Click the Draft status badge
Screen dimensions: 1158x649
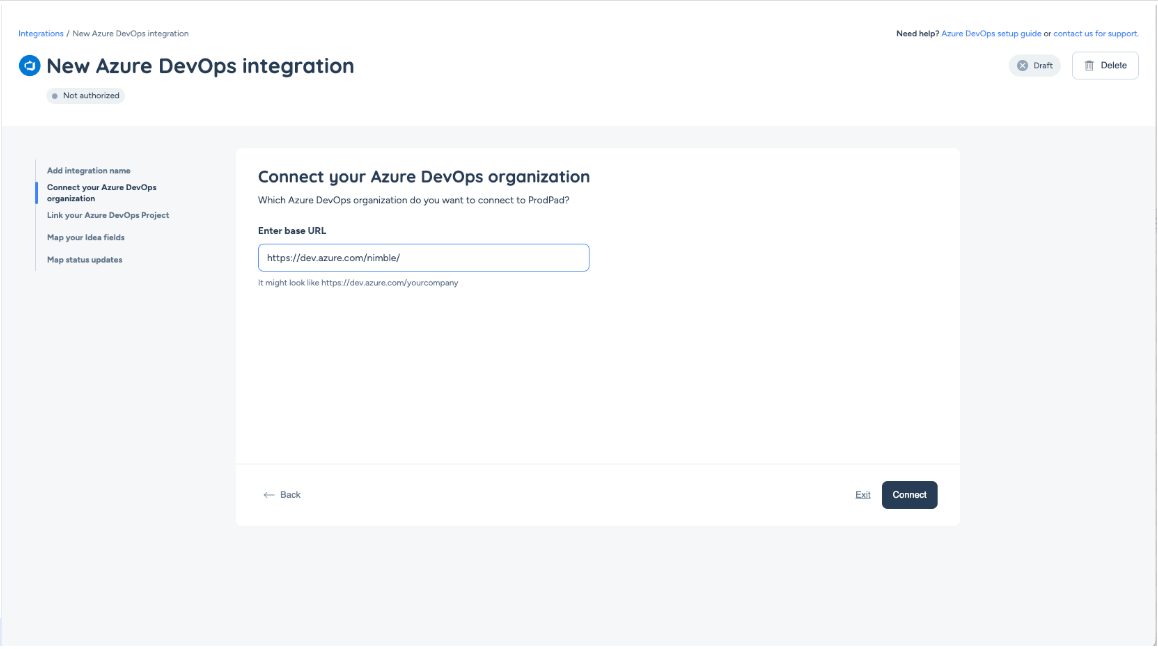[1035, 66]
